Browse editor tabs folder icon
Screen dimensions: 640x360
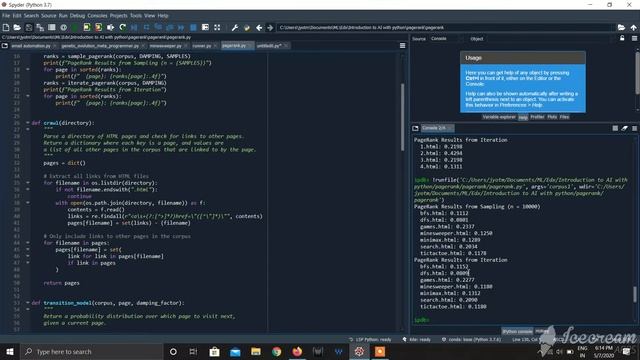[x=4, y=46]
